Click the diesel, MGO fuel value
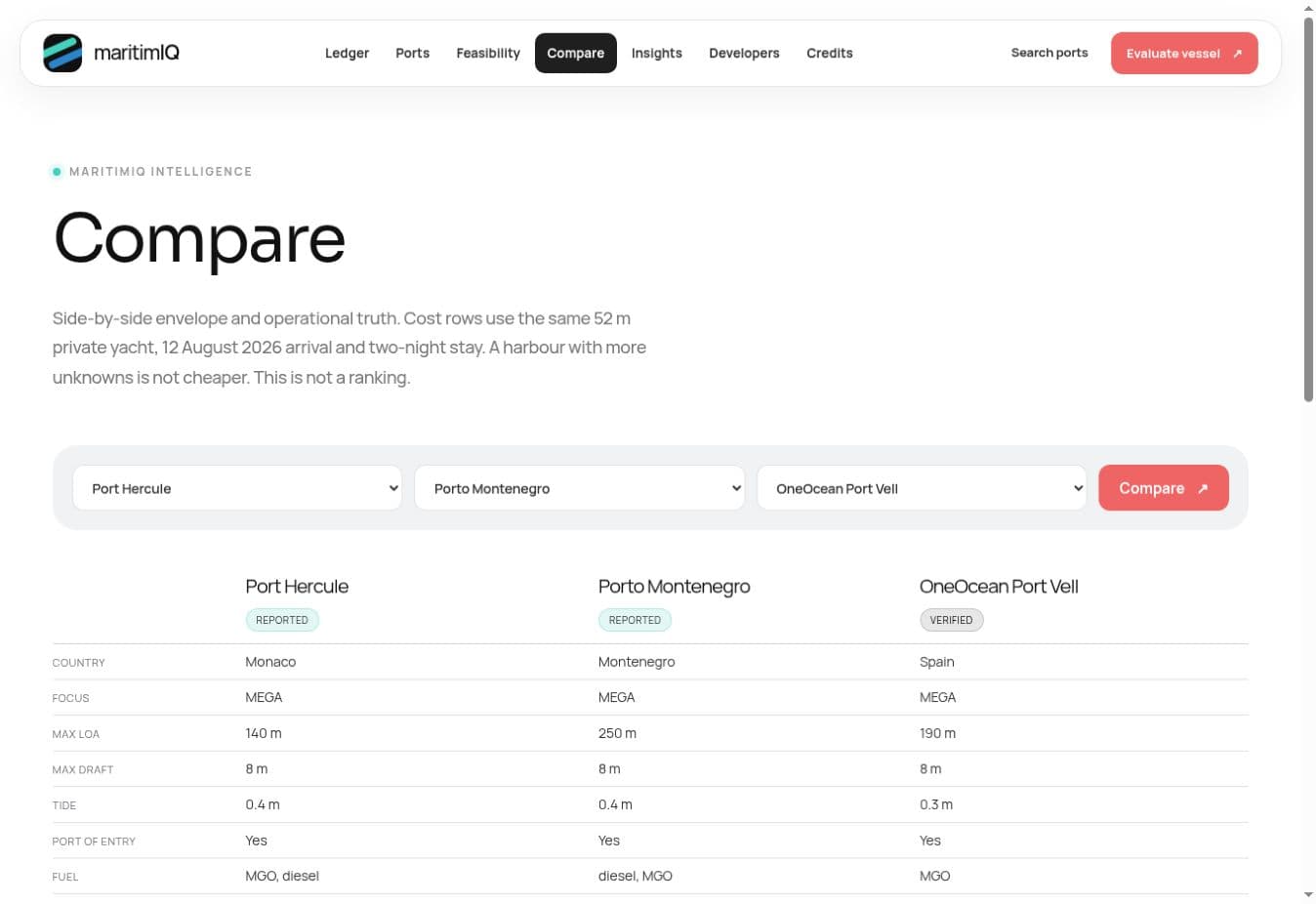The width and height of the screenshot is (1316, 904). (635, 876)
